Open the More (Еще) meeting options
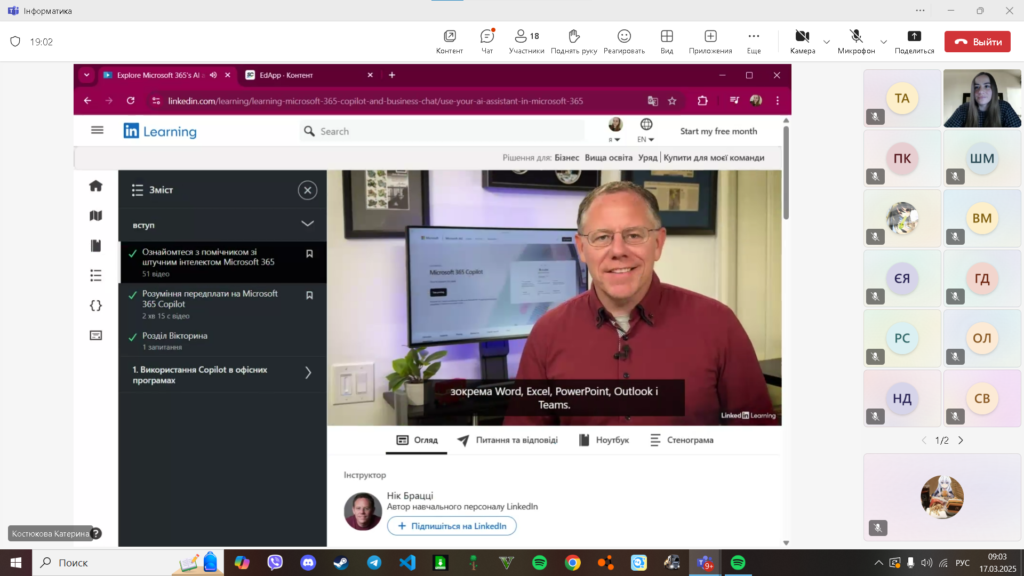 pos(754,42)
